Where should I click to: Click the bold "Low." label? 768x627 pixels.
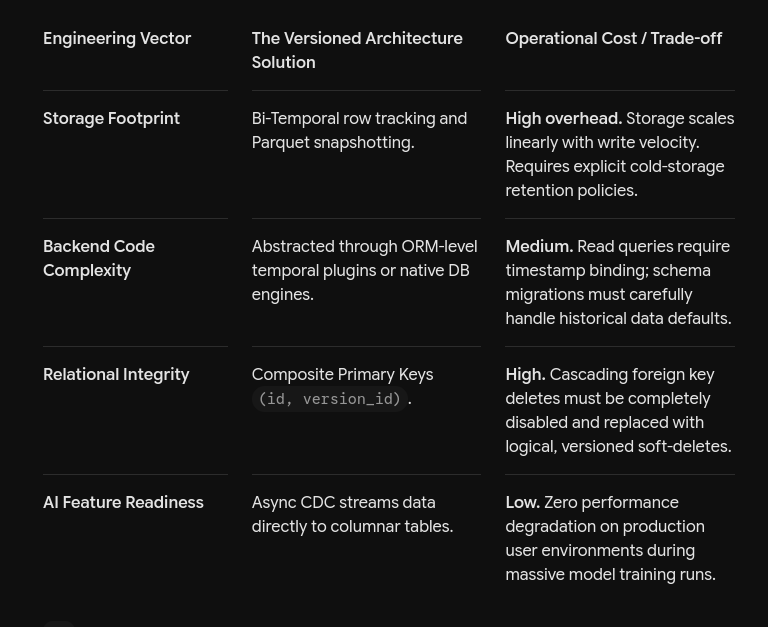point(522,502)
